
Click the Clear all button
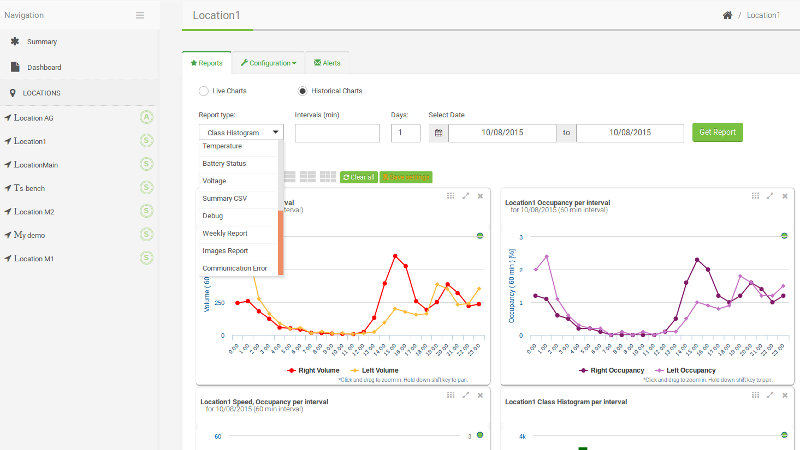359,177
